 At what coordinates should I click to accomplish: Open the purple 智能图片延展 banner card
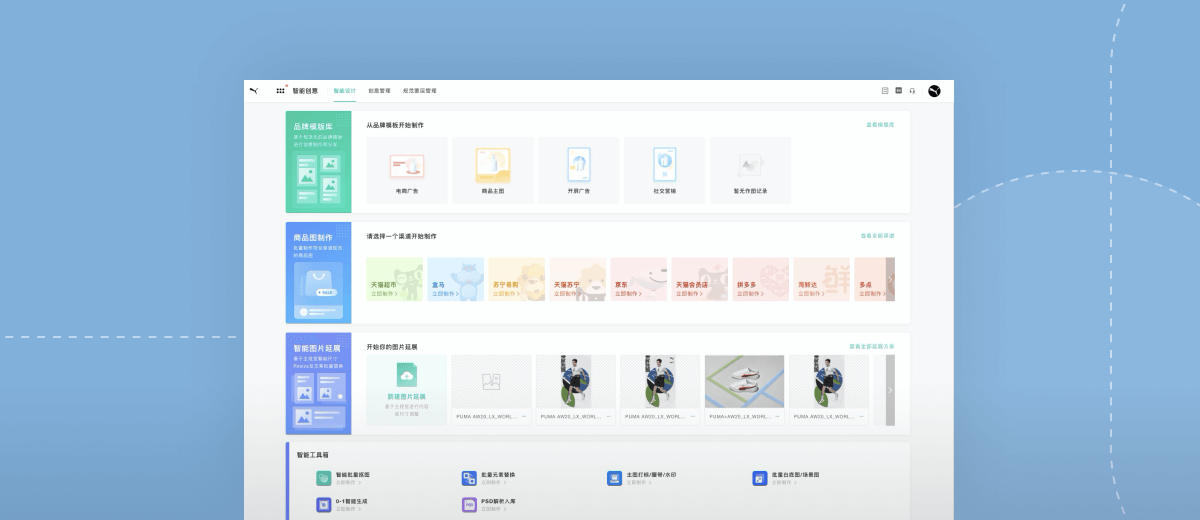coord(318,384)
